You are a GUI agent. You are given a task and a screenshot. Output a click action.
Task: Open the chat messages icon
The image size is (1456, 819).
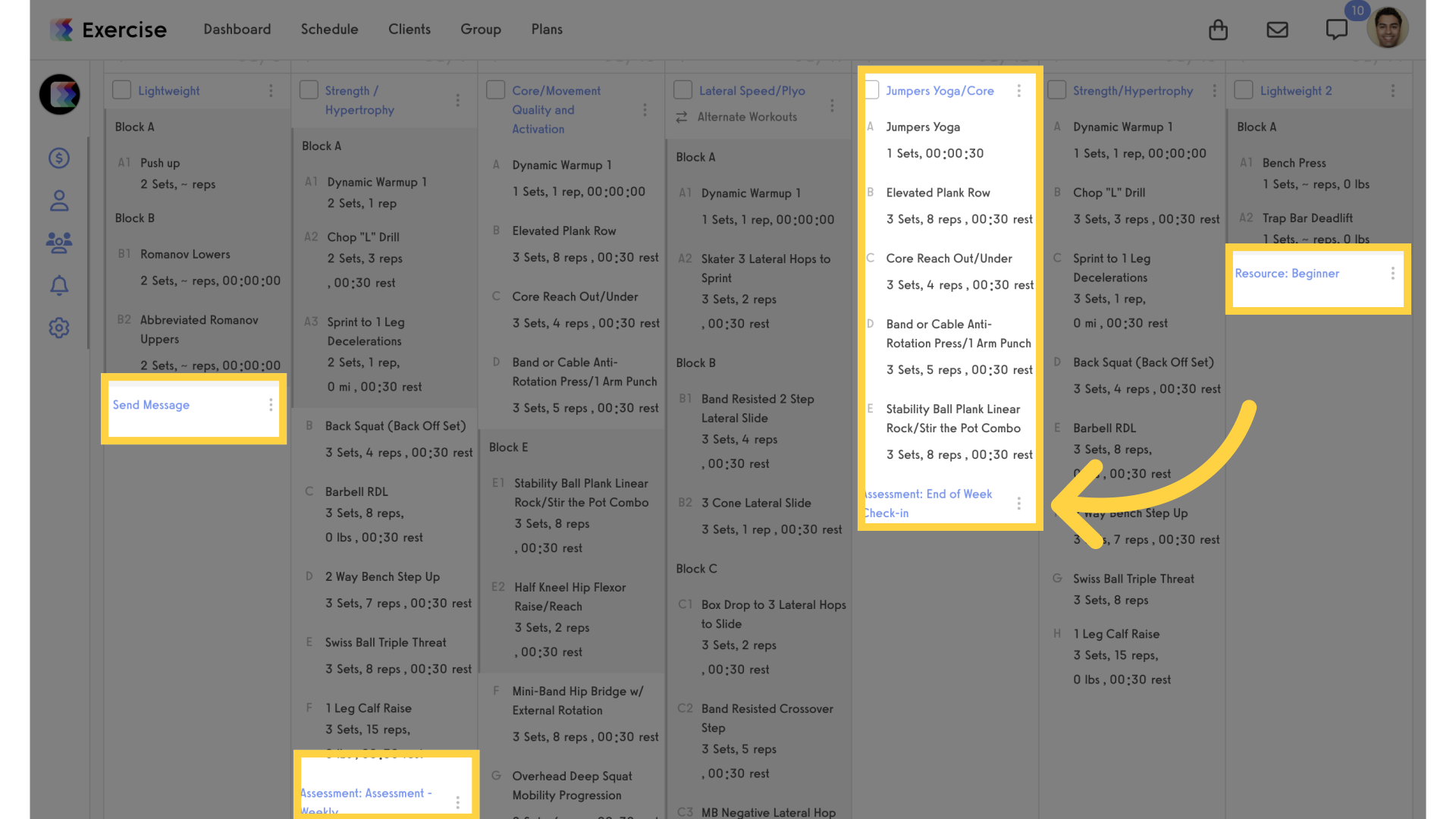(1336, 30)
